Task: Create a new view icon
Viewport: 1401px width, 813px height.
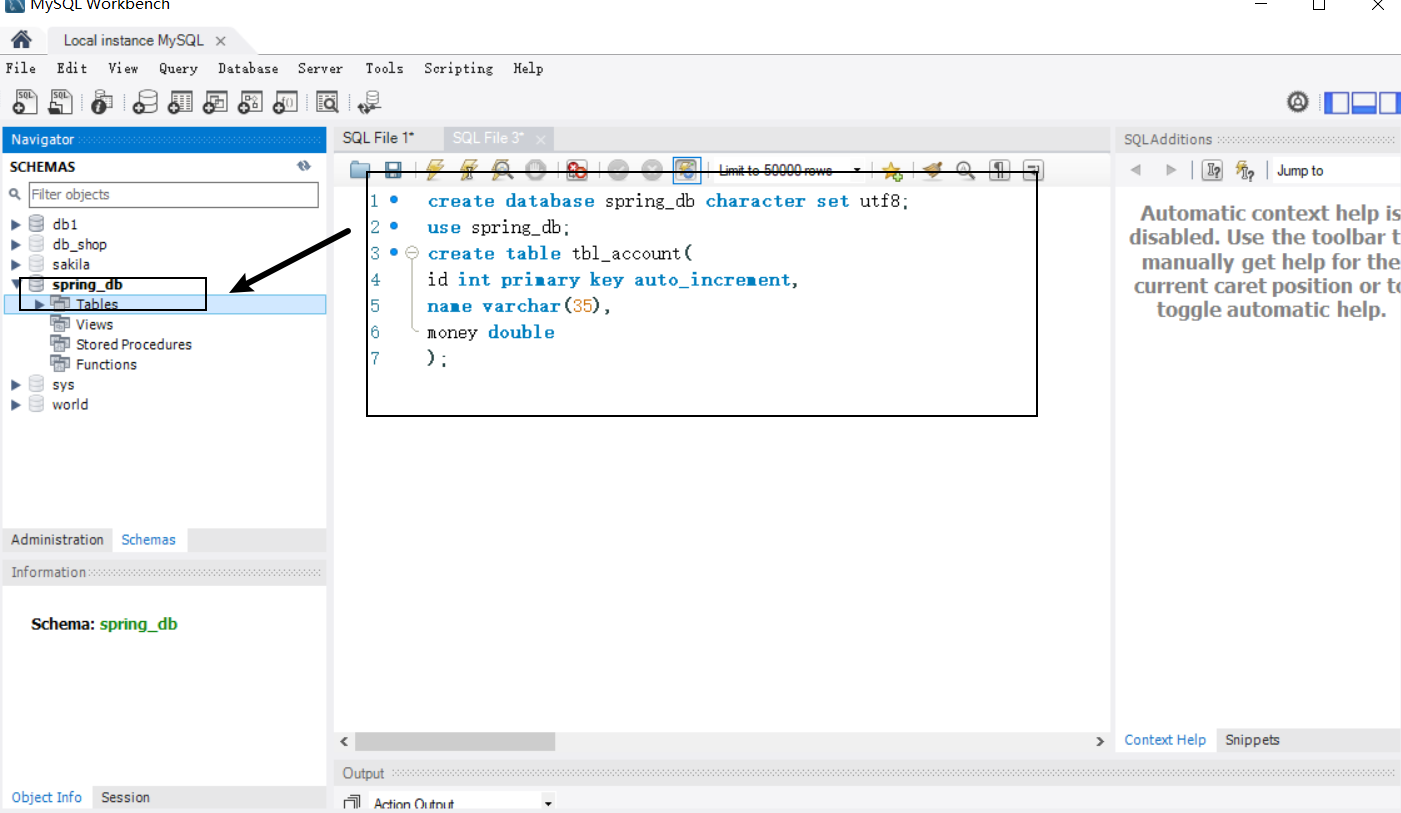Action: pos(215,101)
